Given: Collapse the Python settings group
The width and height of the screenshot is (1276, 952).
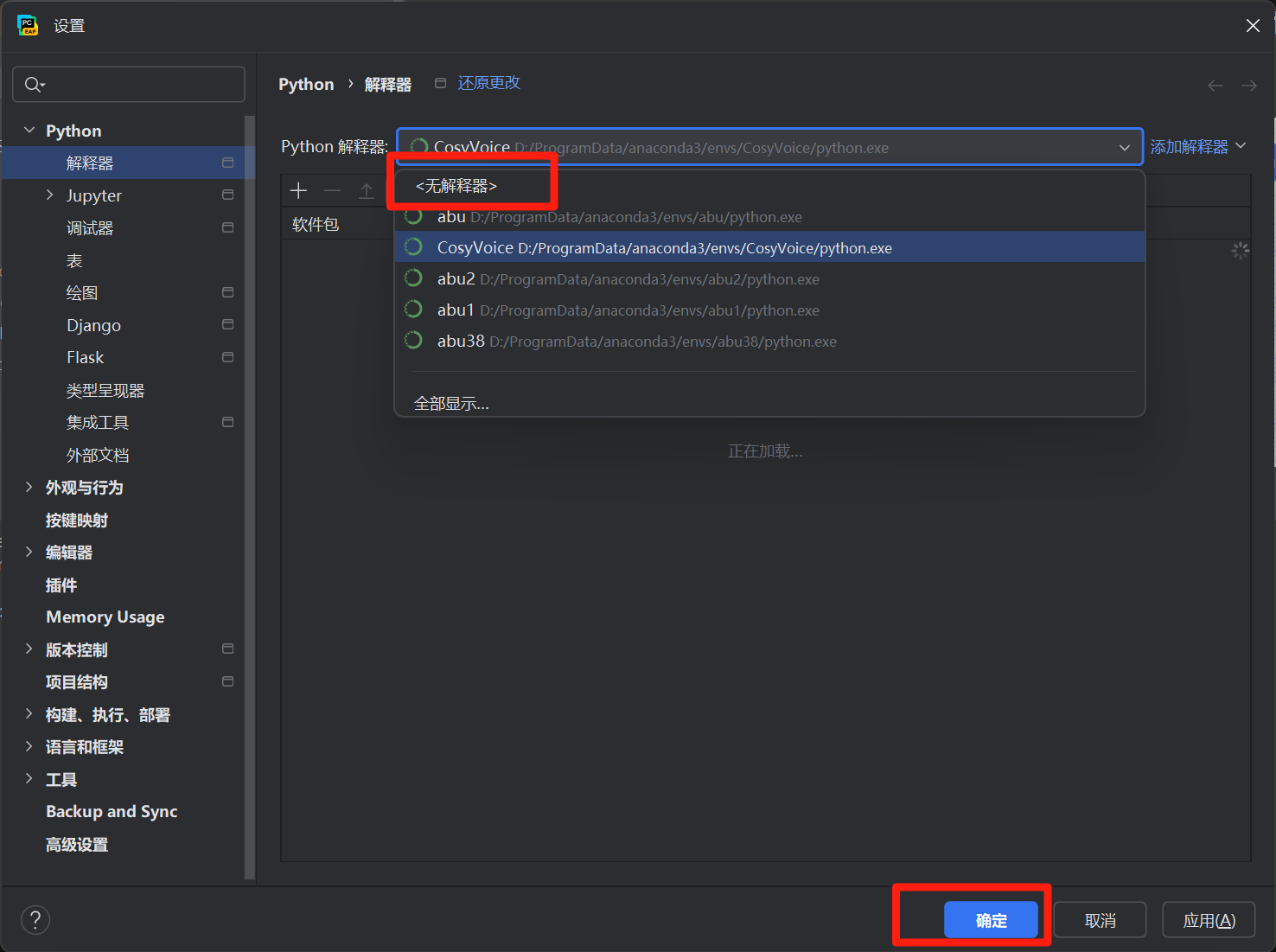Looking at the screenshot, I should pyautogui.click(x=29, y=130).
